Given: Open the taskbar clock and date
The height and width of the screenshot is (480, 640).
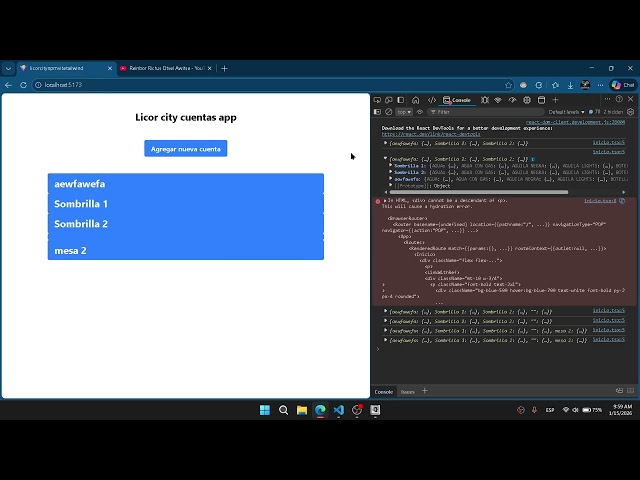Looking at the screenshot, I should [x=620, y=410].
